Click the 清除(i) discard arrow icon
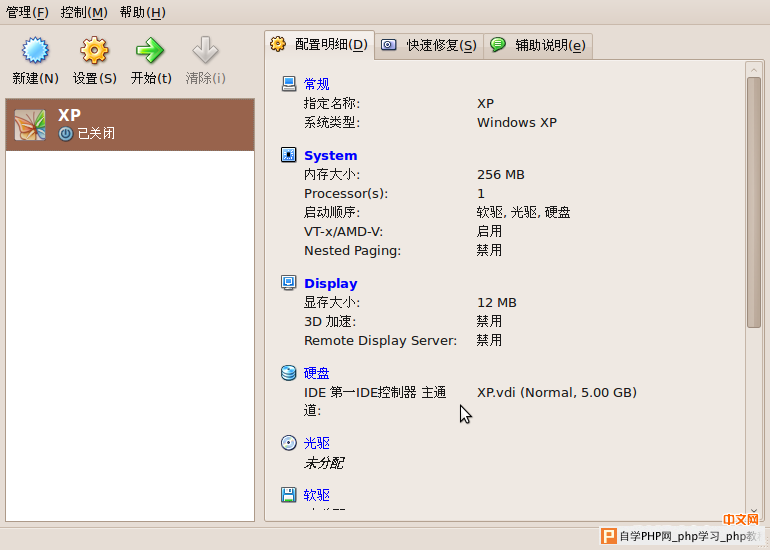Image resolution: width=770 pixels, height=550 pixels. pos(205,50)
